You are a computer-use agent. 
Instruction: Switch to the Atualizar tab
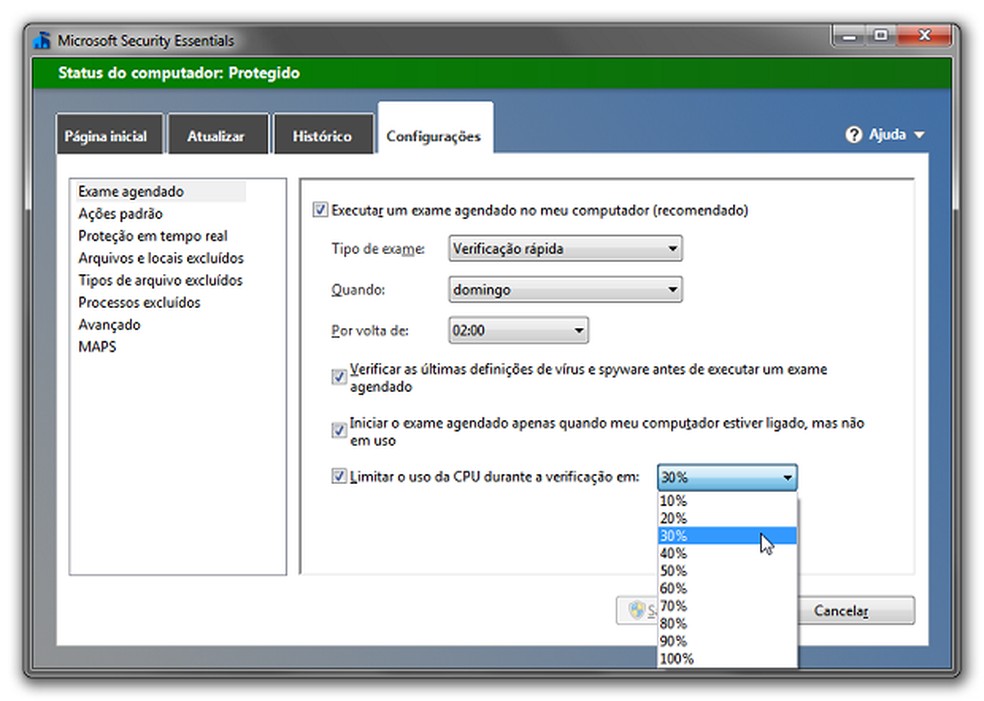tap(217, 135)
